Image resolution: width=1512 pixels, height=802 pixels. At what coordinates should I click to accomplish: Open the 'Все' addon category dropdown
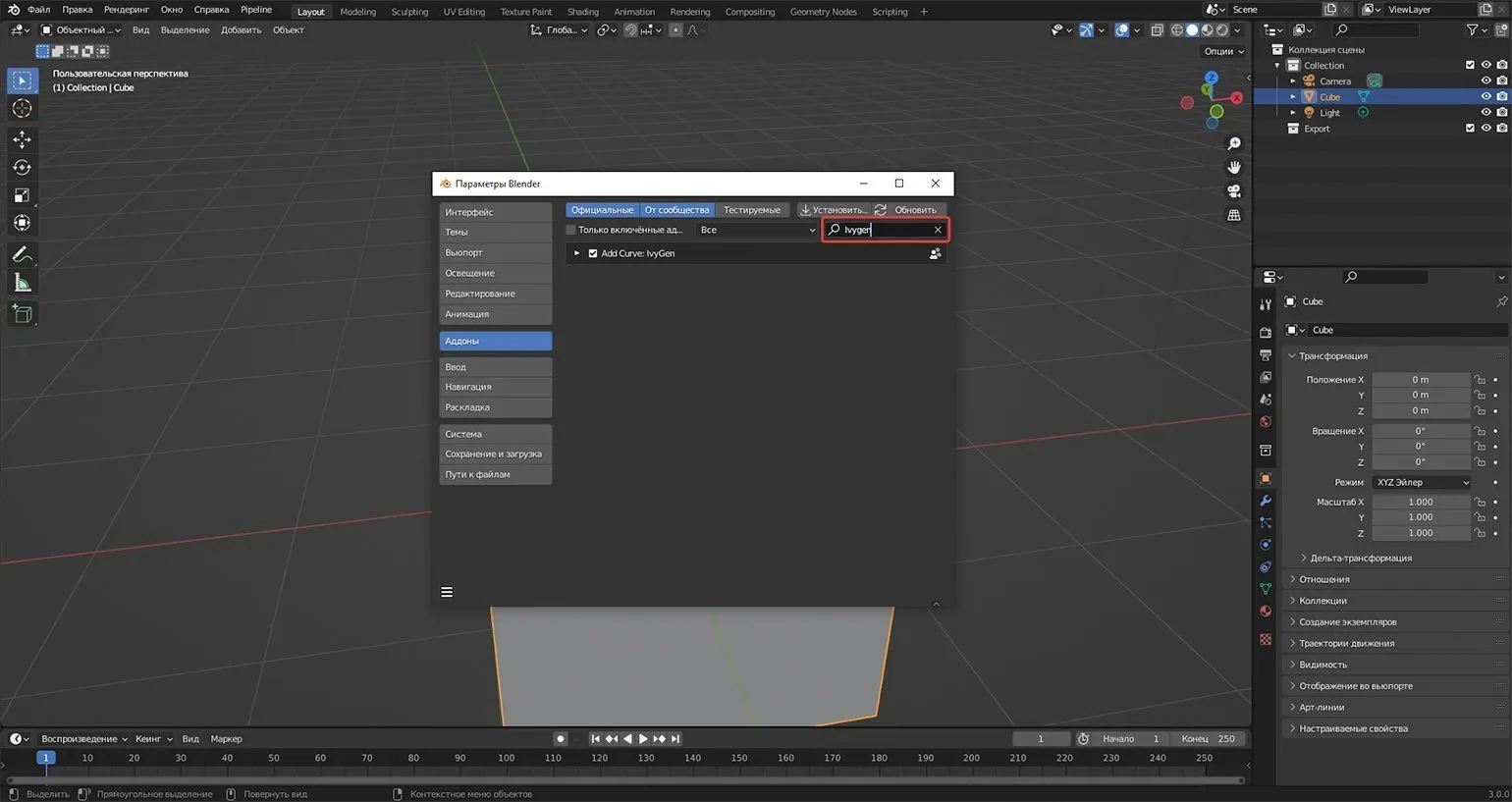point(756,230)
